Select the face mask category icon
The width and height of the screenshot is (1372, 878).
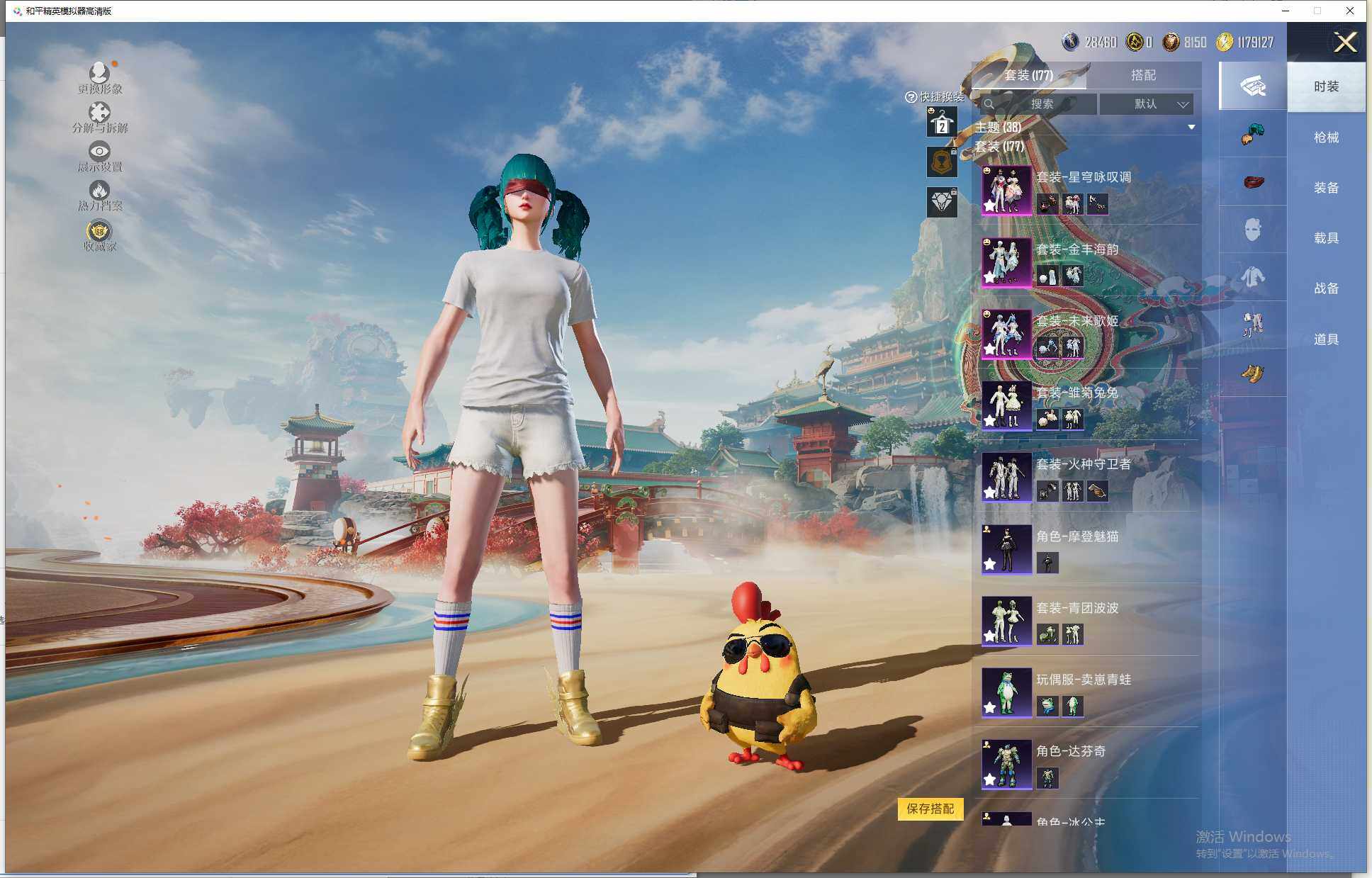pos(1252,230)
